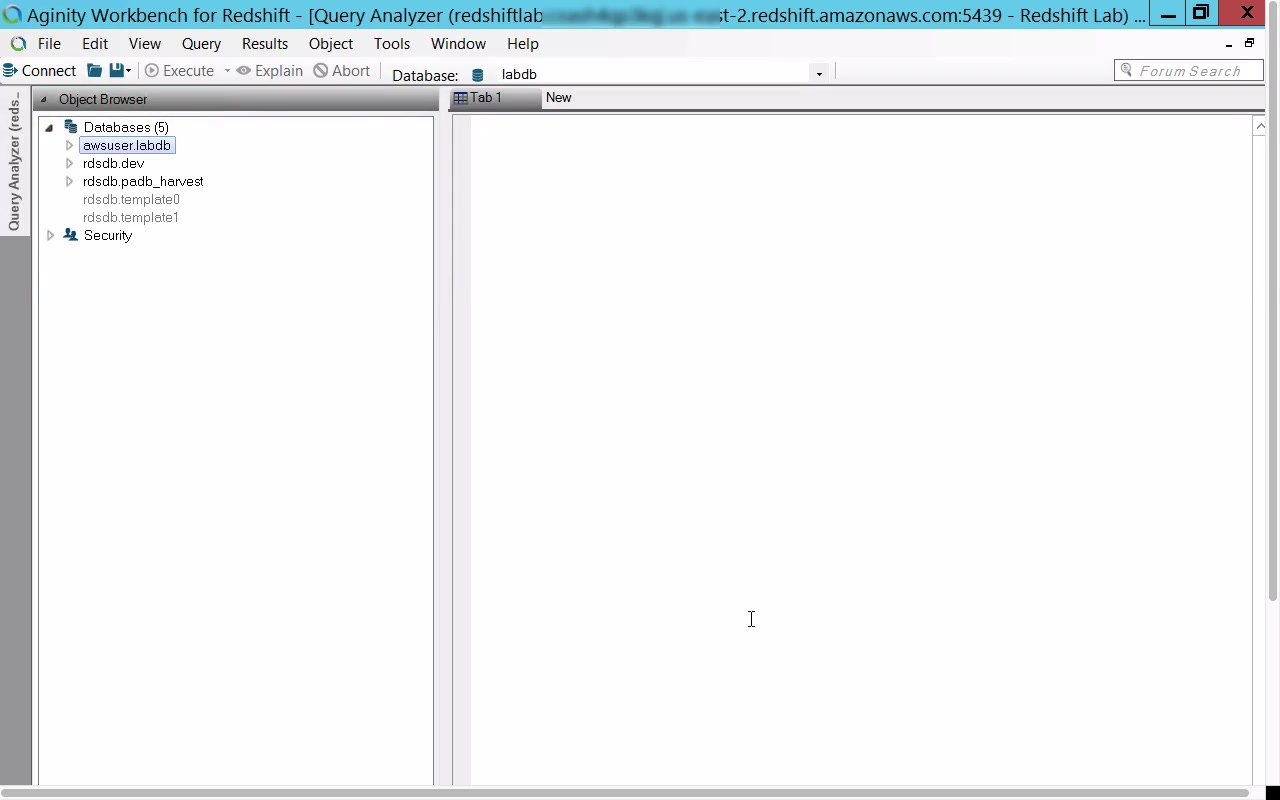This screenshot has height=800, width=1280.
Task: Click the Execute button
Action: (x=180, y=71)
